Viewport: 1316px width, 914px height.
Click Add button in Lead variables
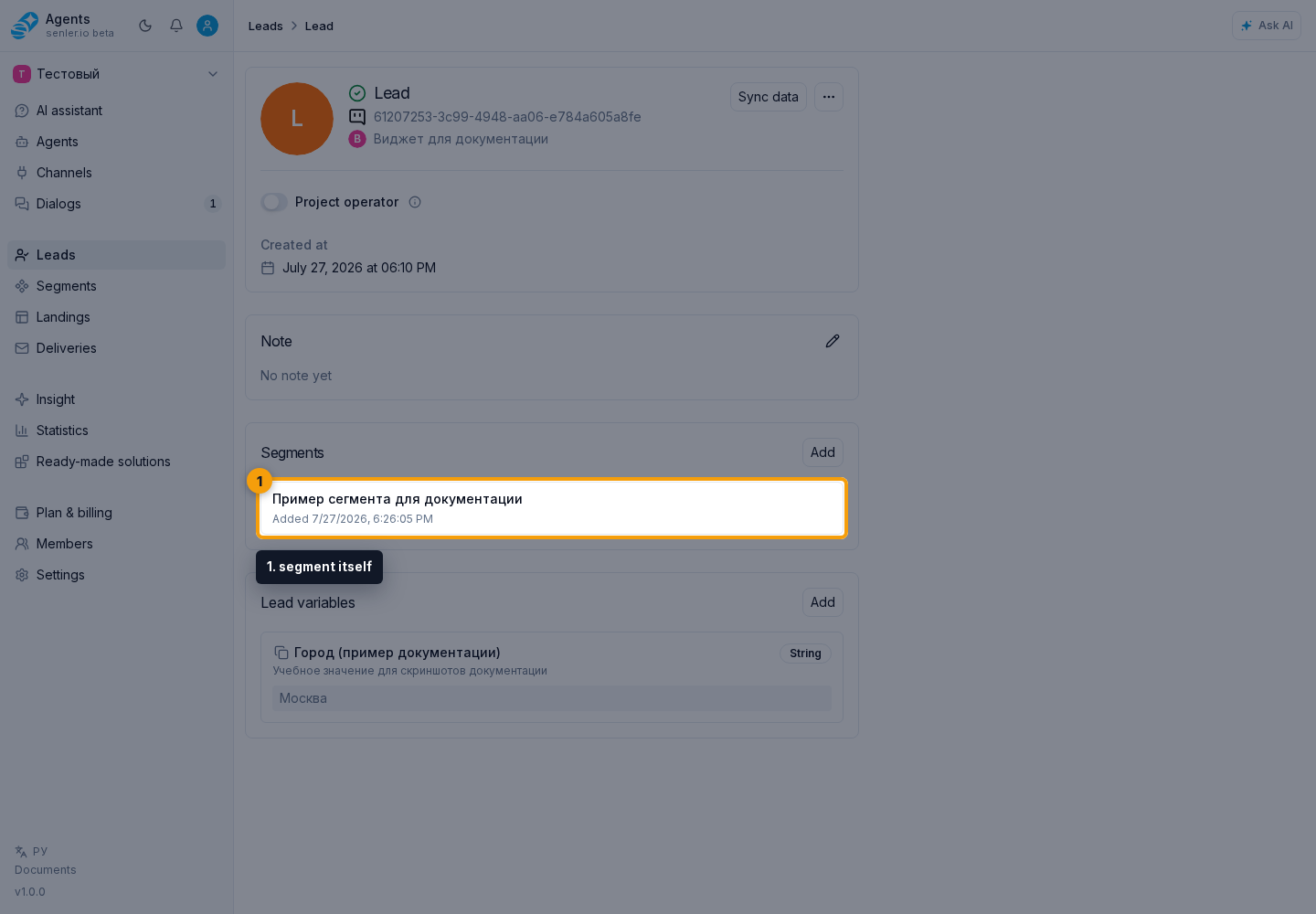pos(822,602)
